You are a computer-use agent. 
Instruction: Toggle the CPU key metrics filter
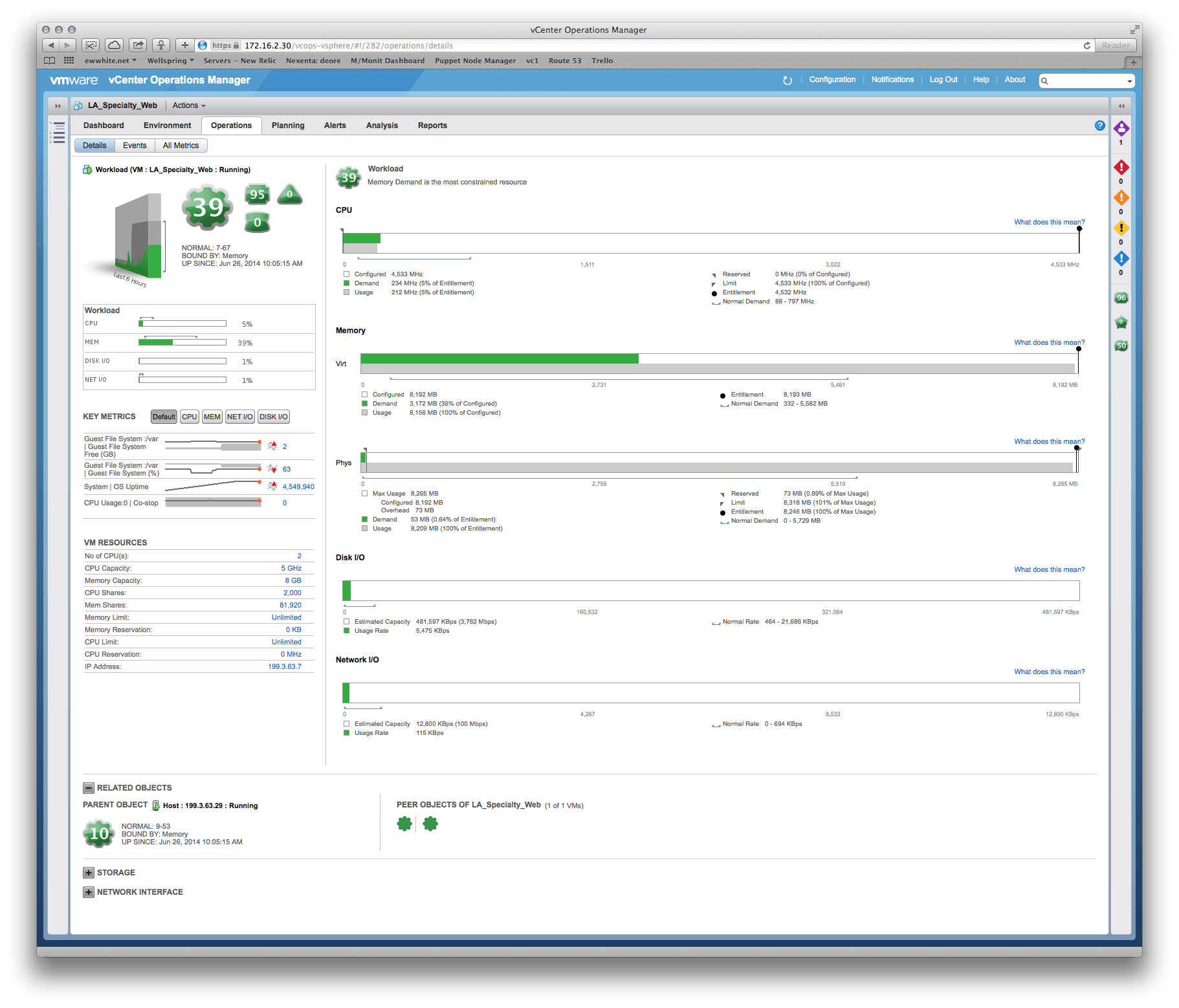pyautogui.click(x=190, y=417)
